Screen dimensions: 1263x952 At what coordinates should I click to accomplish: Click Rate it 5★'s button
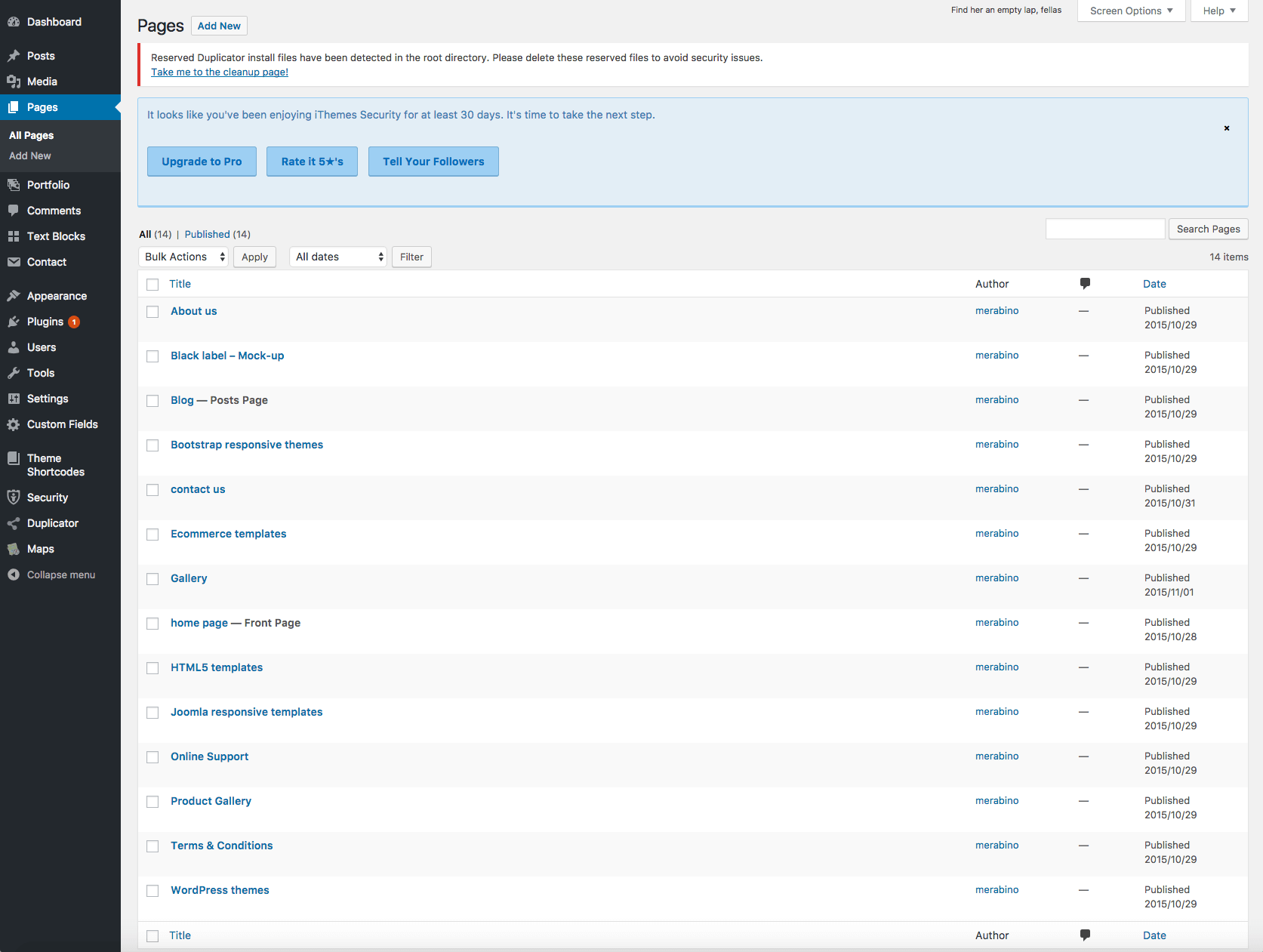(x=312, y=162)
